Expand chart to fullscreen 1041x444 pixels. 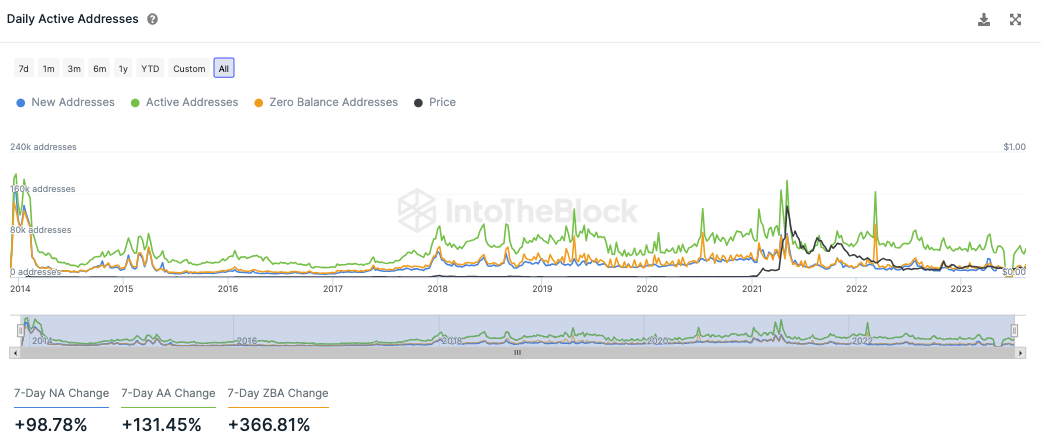[1016, 20]
